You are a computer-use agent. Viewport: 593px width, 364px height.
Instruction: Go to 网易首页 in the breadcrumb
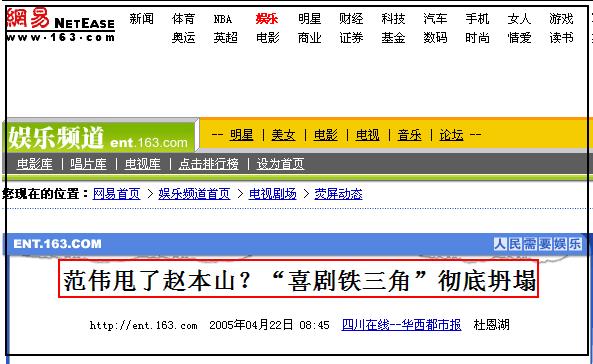pyautogui.click(x=116, y=194)
